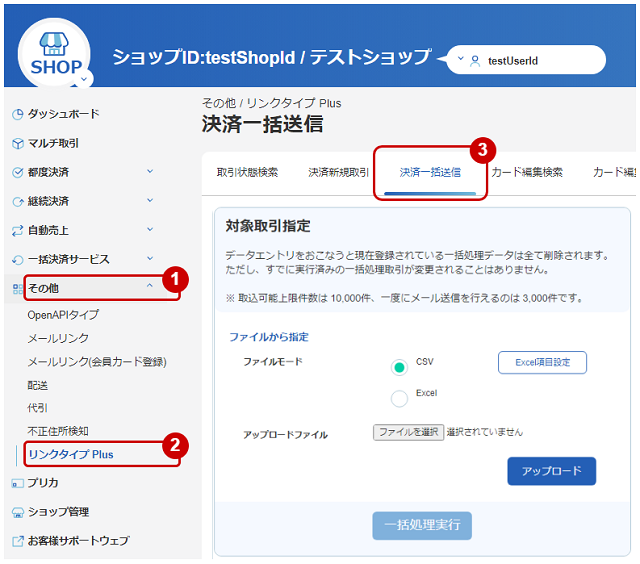Collapse the その他 menu chevron
The height and width of the screenshot is (564, 640).
pos(149,285)
